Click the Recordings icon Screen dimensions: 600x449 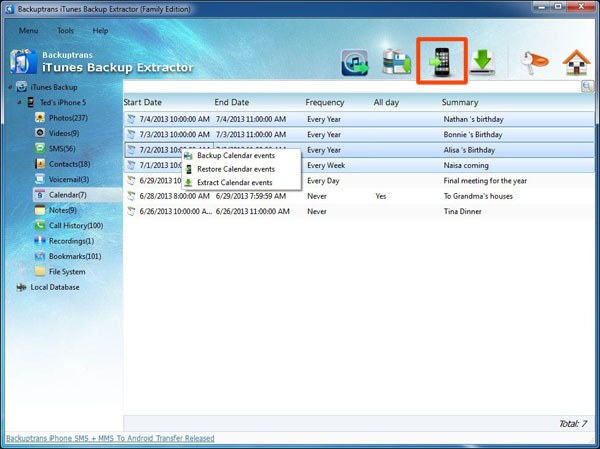pyautogui.click(x=40, y=240)
